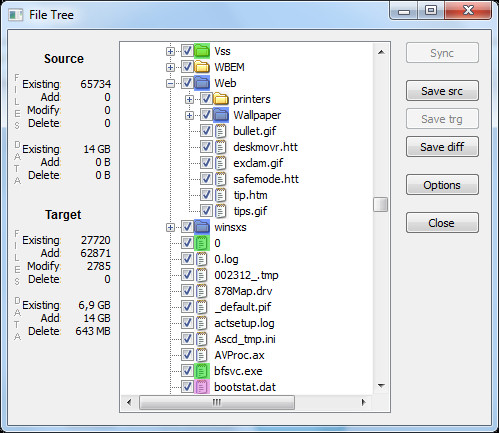
Task: Click the green bfsvc.exe file icon
Action: (x=202, y=371)
